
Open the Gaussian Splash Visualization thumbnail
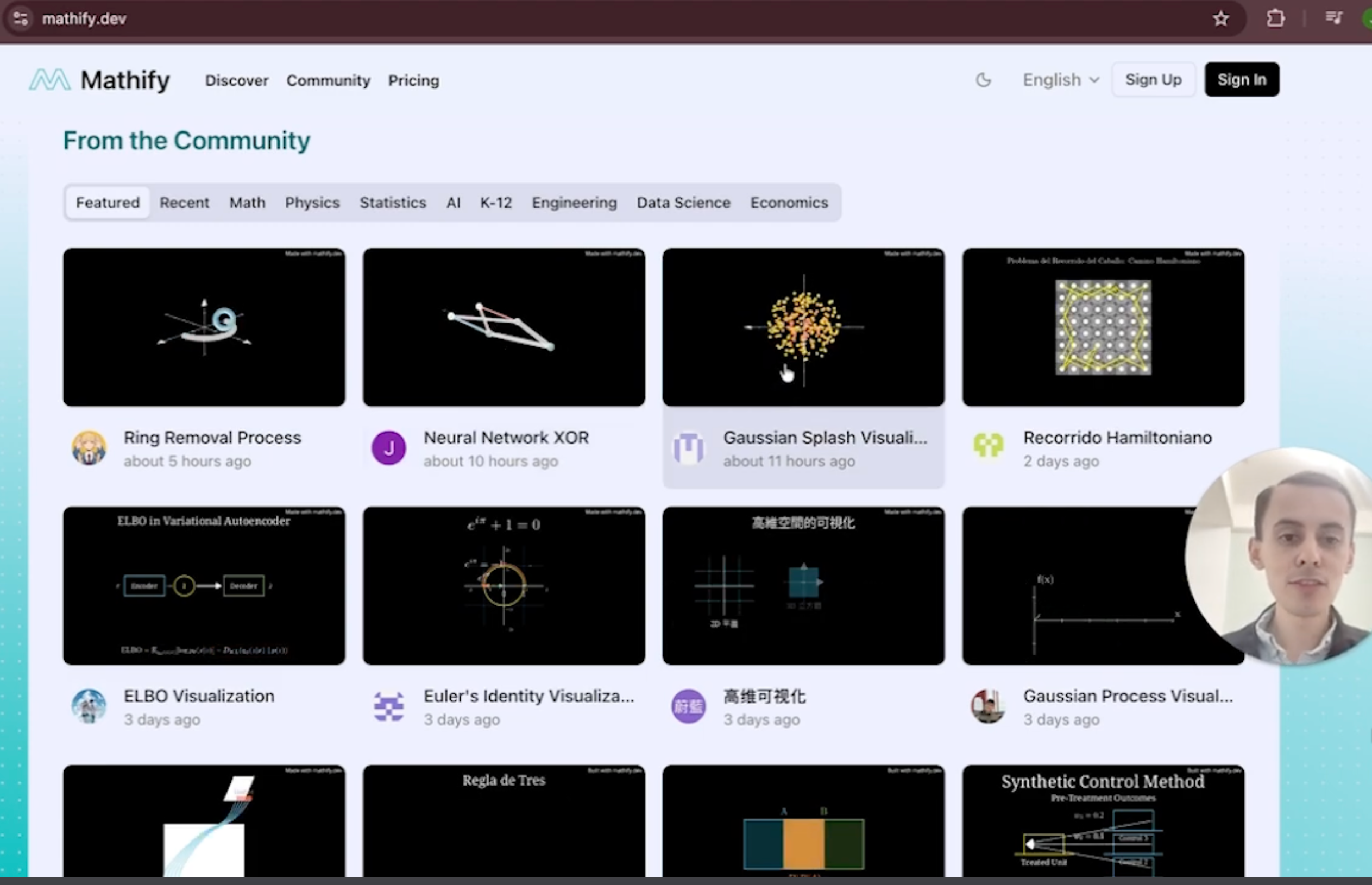(x=803, y=327)
